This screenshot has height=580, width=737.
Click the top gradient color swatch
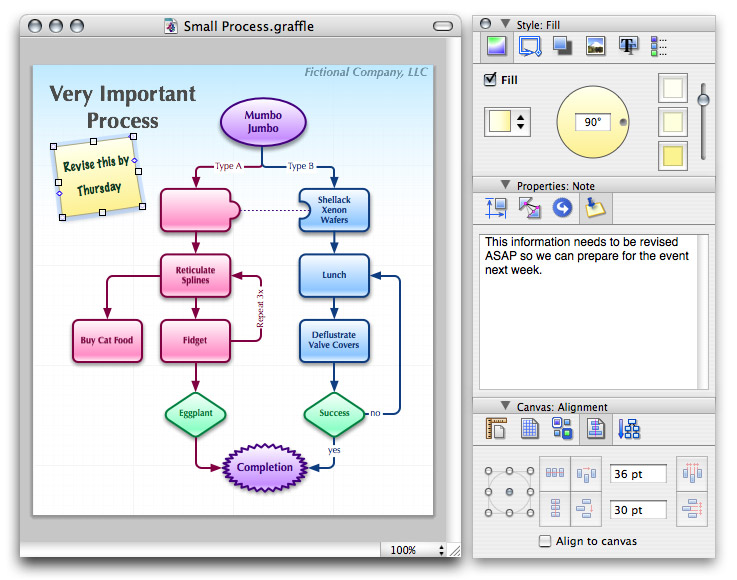click(x=673, y=88)
